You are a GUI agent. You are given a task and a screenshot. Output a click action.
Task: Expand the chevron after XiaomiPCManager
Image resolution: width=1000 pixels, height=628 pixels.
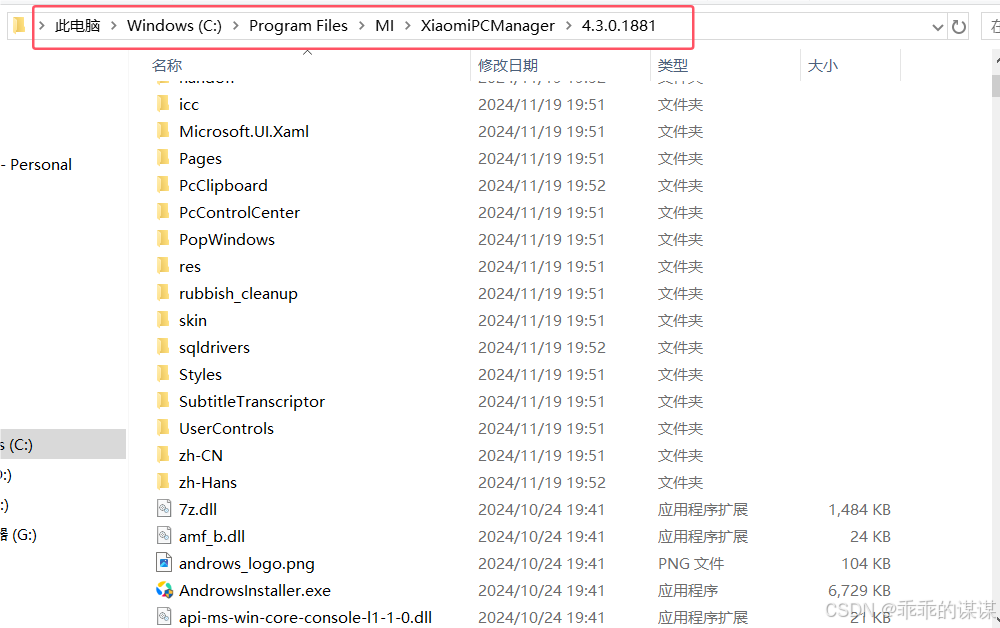568,26
